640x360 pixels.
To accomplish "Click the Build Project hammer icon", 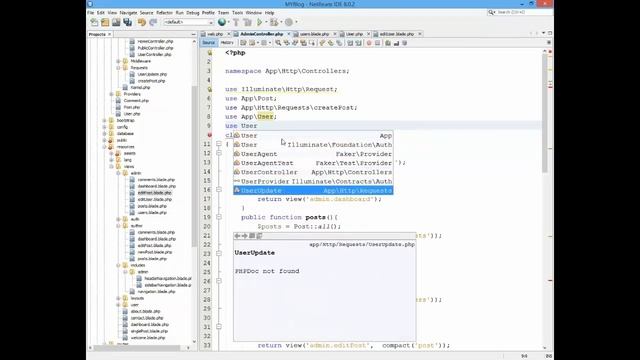I will tap(236, 22).
